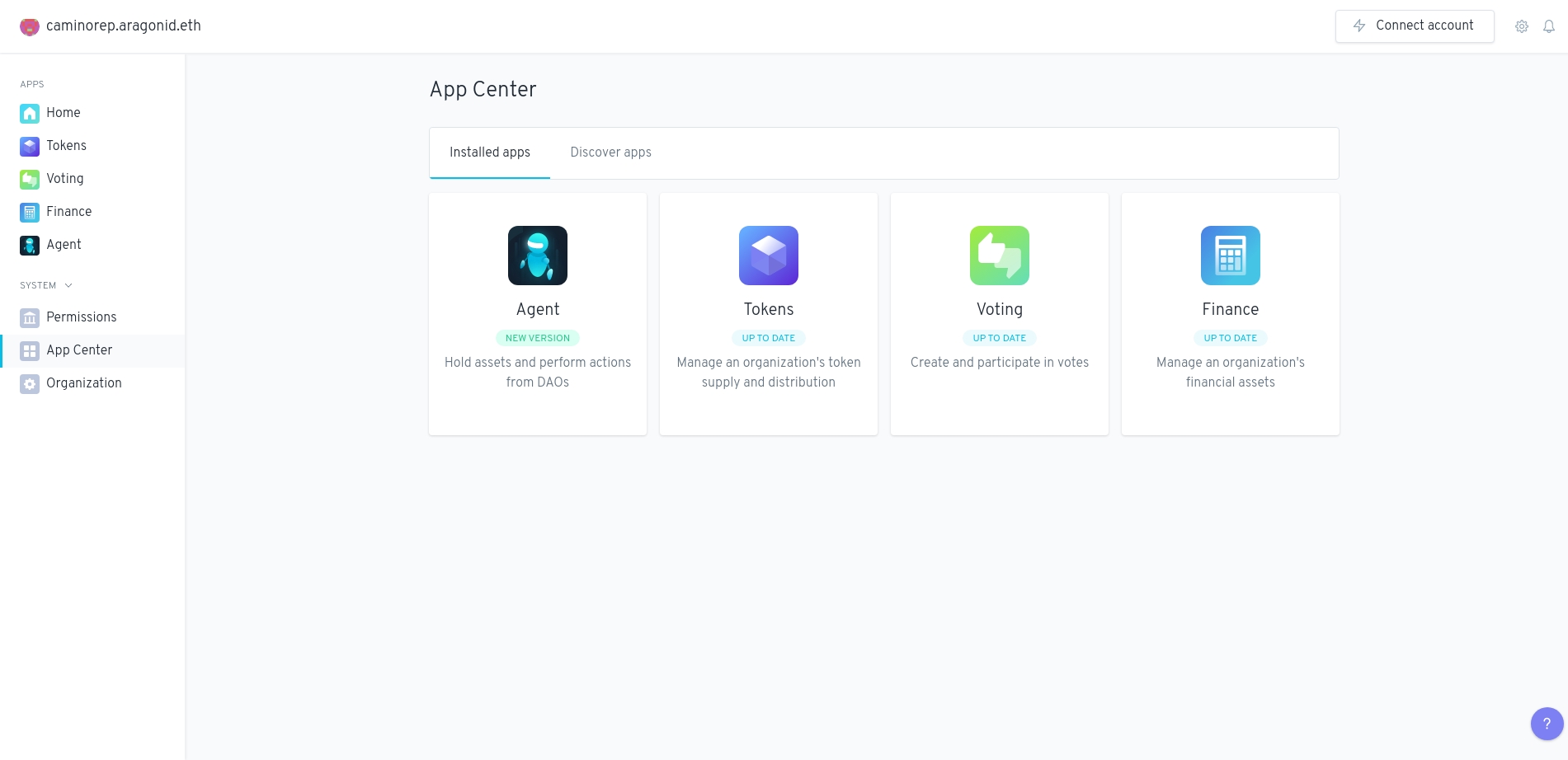Screen dimensions: 1568x760
Task: Click the Finance calculator icon in the app card
Action: [1231, 256]
